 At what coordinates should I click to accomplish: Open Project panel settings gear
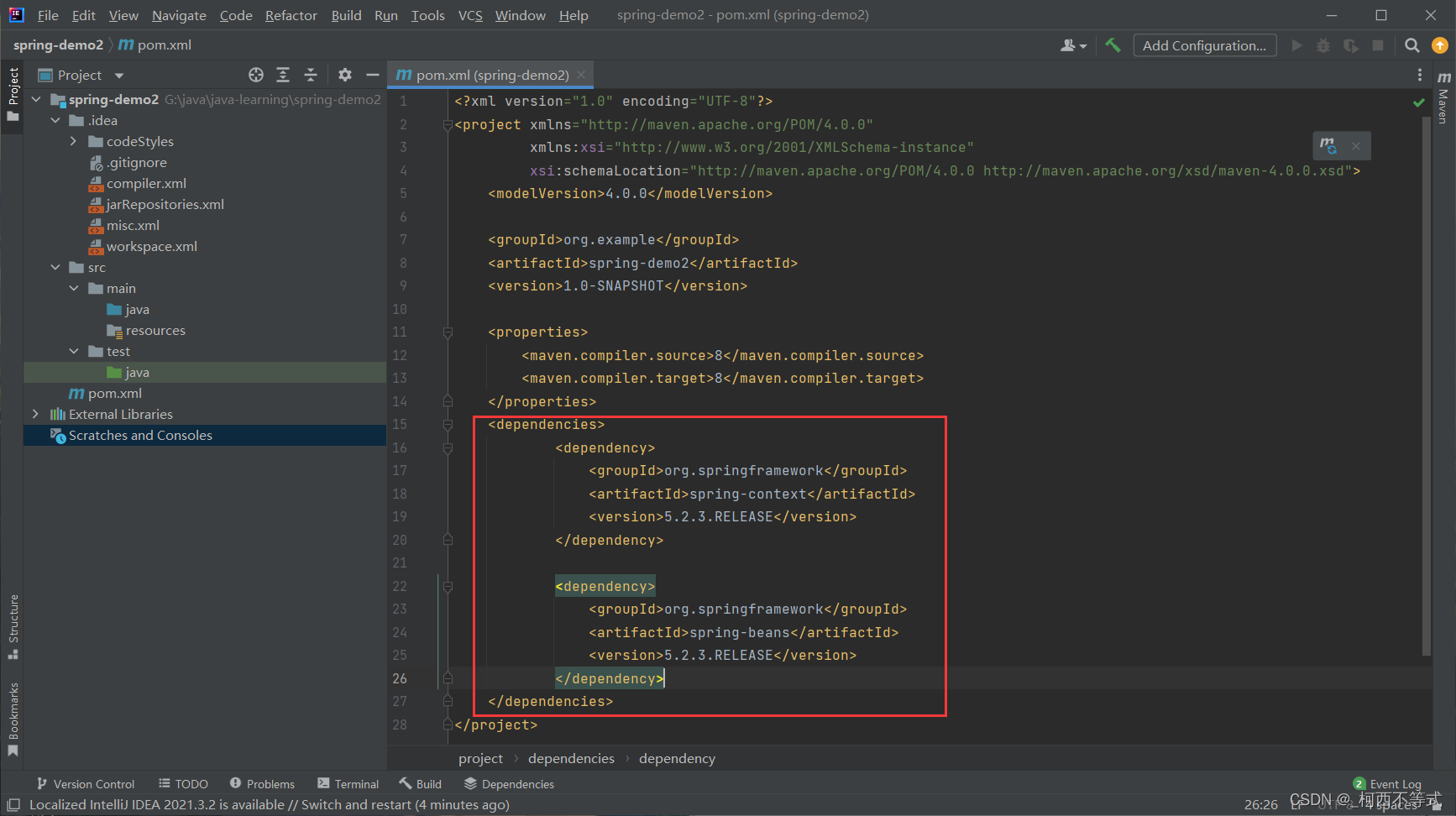click(x=345, y=75)
